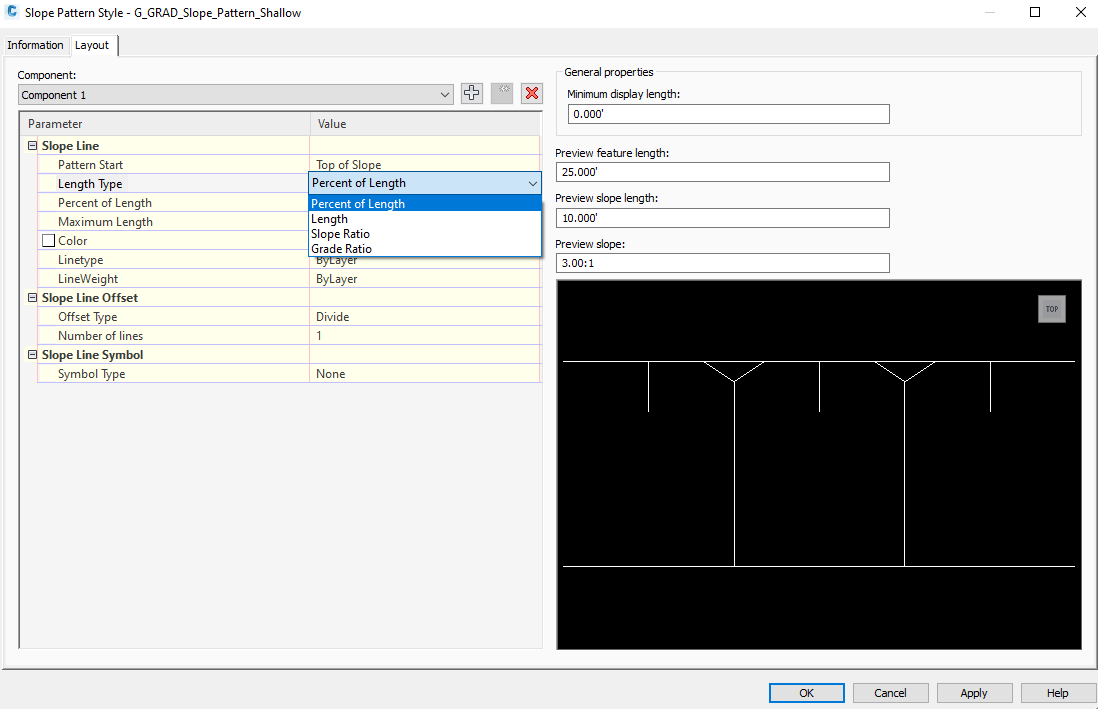Select the Layout tab

[92, 45]
